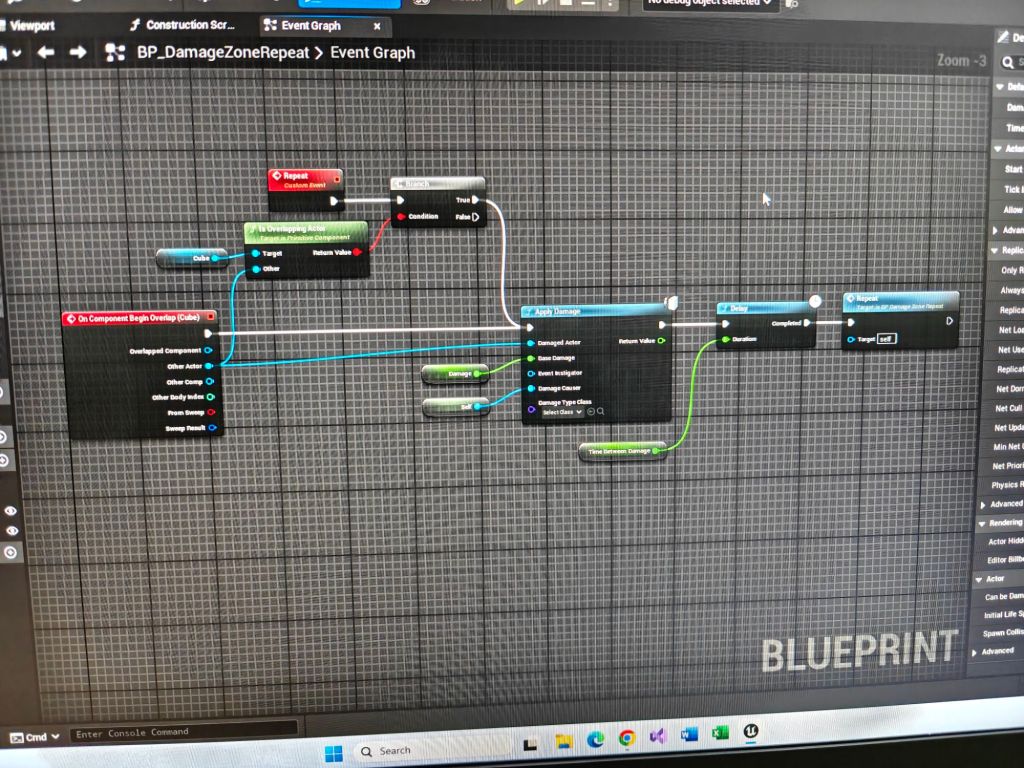The height and width of the screenshot is (768, 1024).
Task: Click the Play button in top toolbar
Action: (x=518, y=3)
